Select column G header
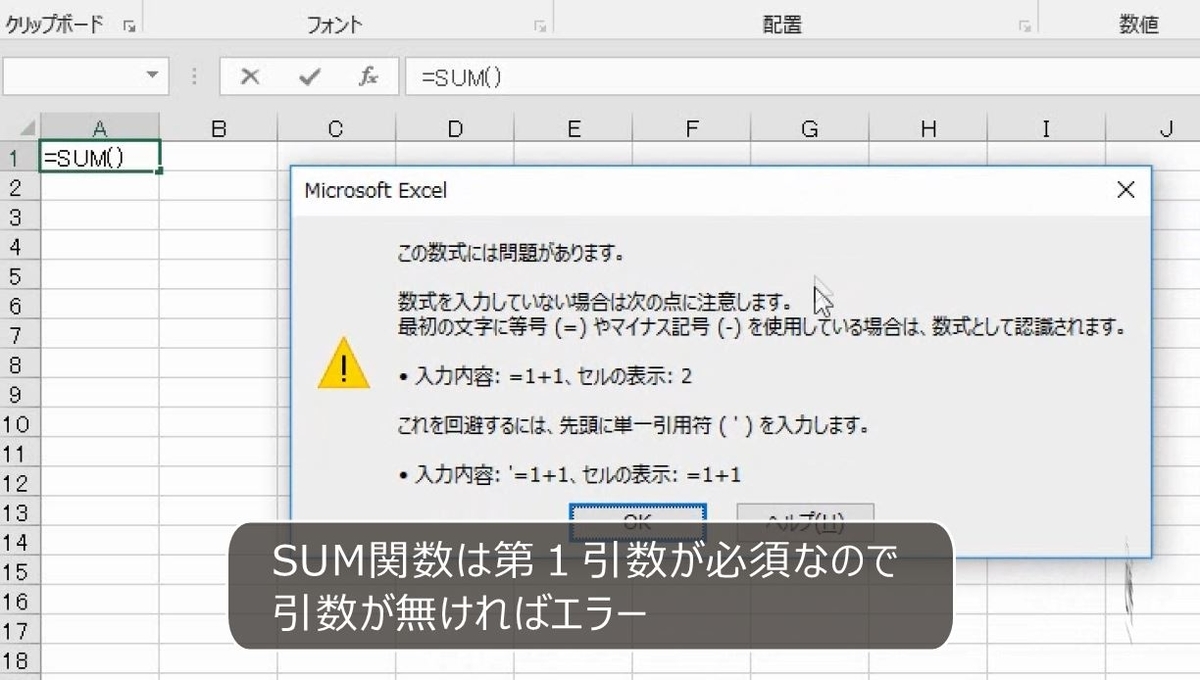 coord(810,129)
